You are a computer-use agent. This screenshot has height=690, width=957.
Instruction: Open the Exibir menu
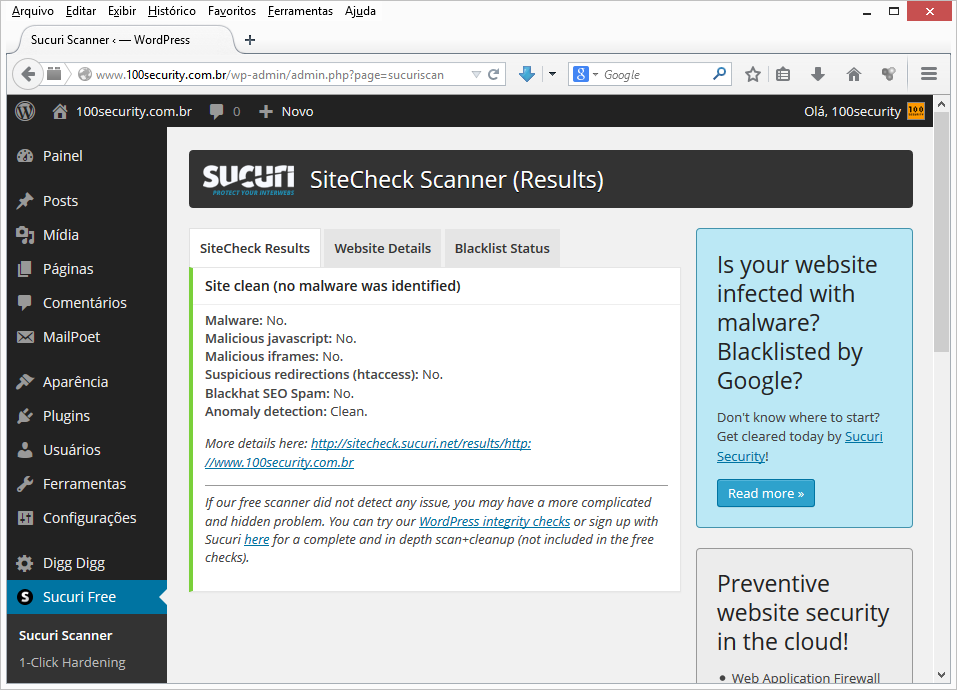[122, 11]
